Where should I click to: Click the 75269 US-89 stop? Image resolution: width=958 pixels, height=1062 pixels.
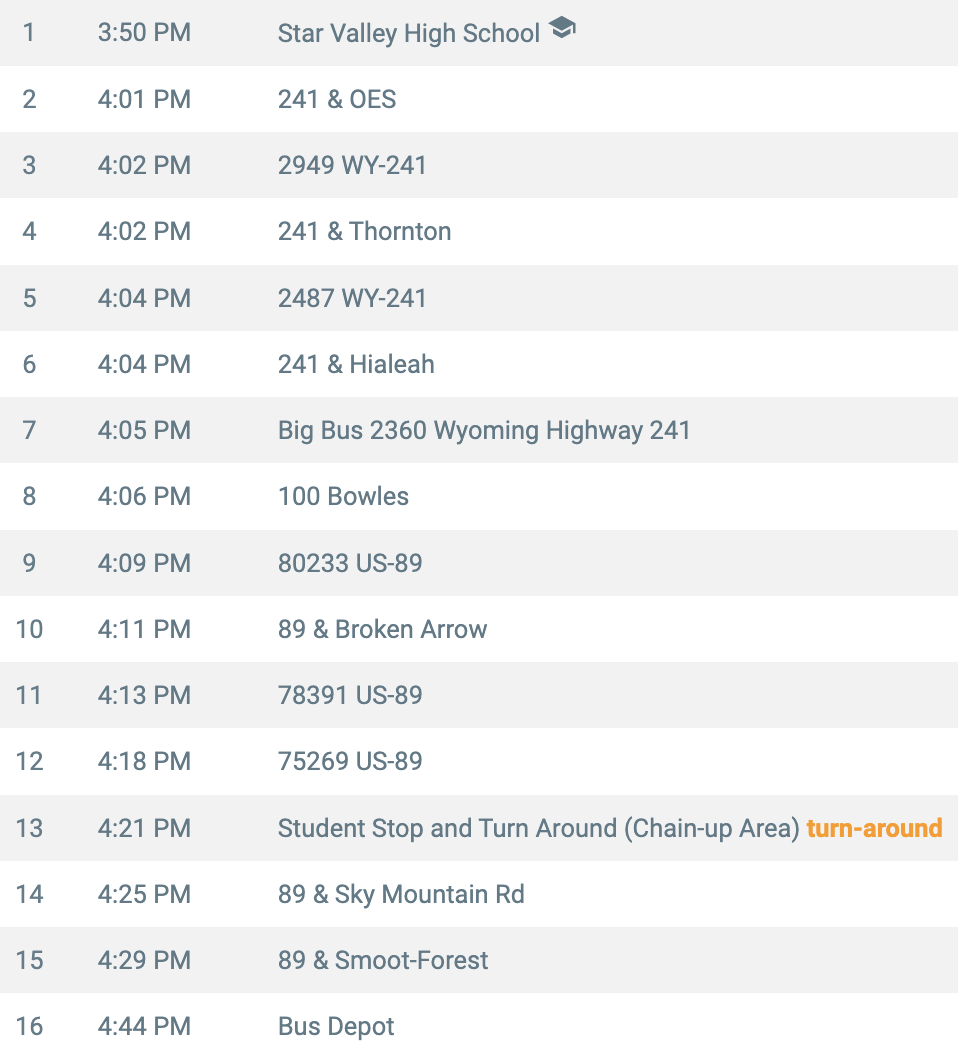tap(350, 761)
